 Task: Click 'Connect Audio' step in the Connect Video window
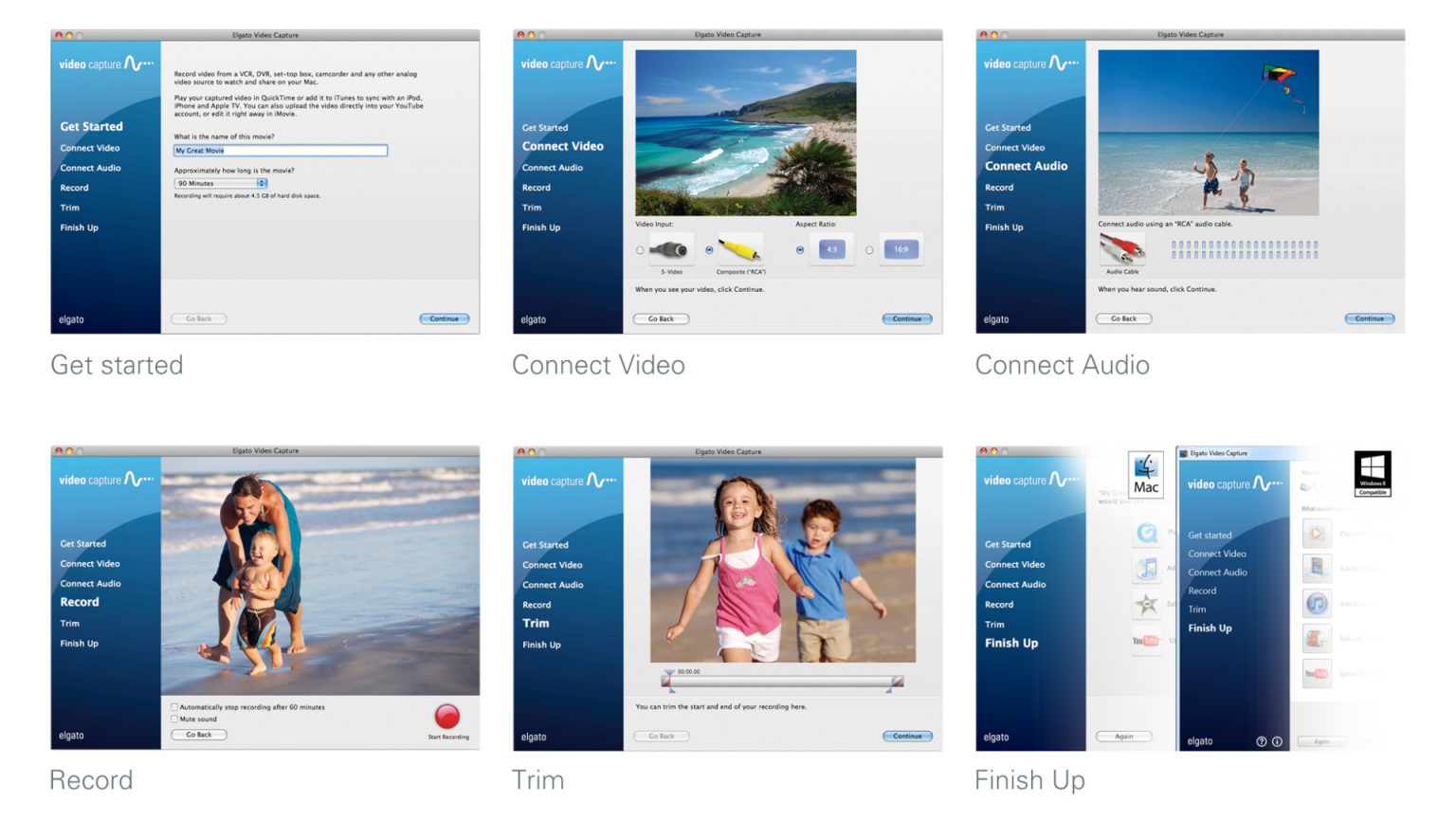click(x=553, y=168)
